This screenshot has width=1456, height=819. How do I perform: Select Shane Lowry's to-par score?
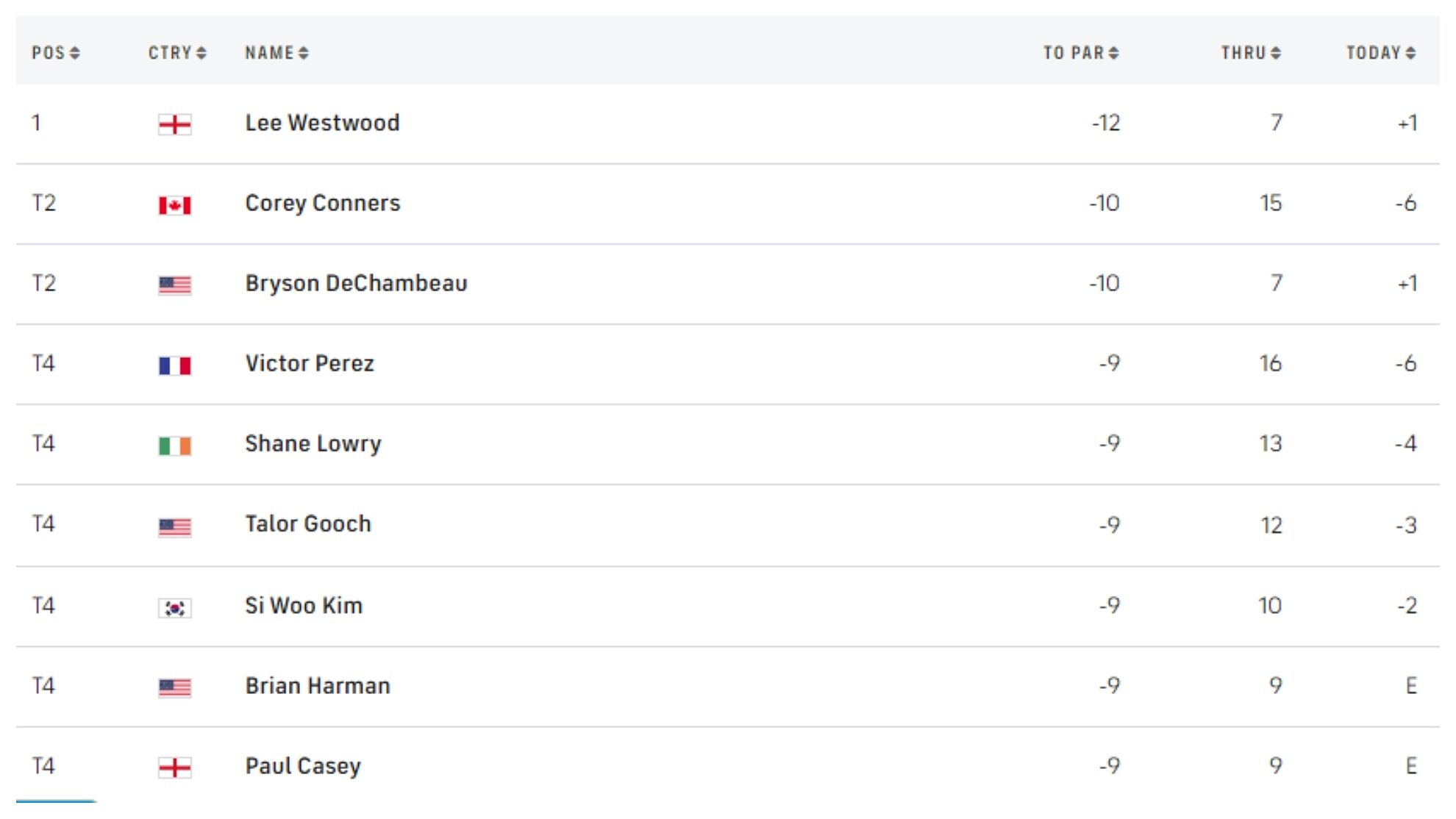1109,443
